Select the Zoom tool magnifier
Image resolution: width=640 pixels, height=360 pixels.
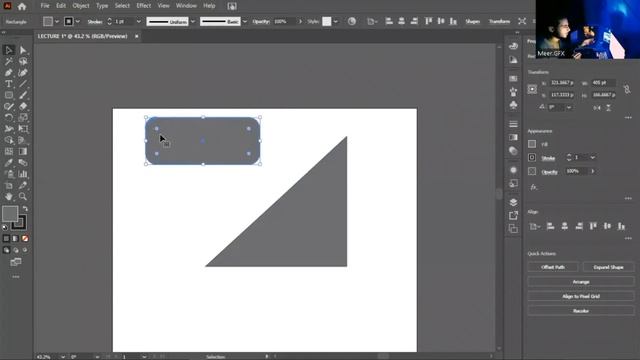pos(23,197)
